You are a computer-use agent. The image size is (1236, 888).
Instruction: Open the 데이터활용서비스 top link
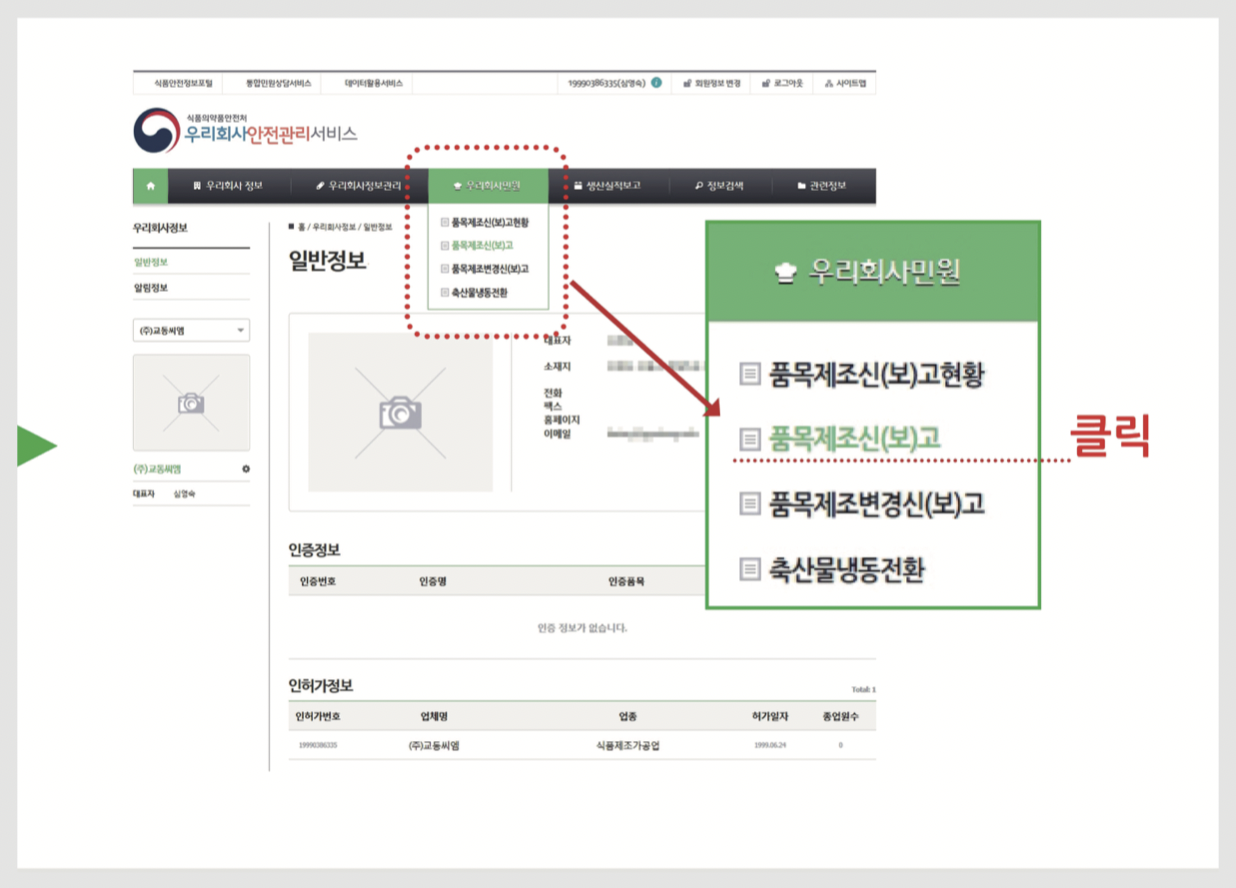373,84
